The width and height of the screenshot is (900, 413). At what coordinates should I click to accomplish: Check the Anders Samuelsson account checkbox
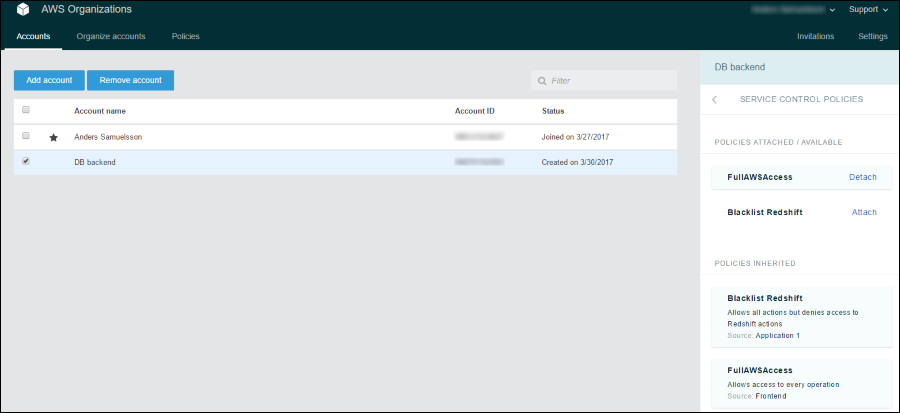tap(26, 137)
